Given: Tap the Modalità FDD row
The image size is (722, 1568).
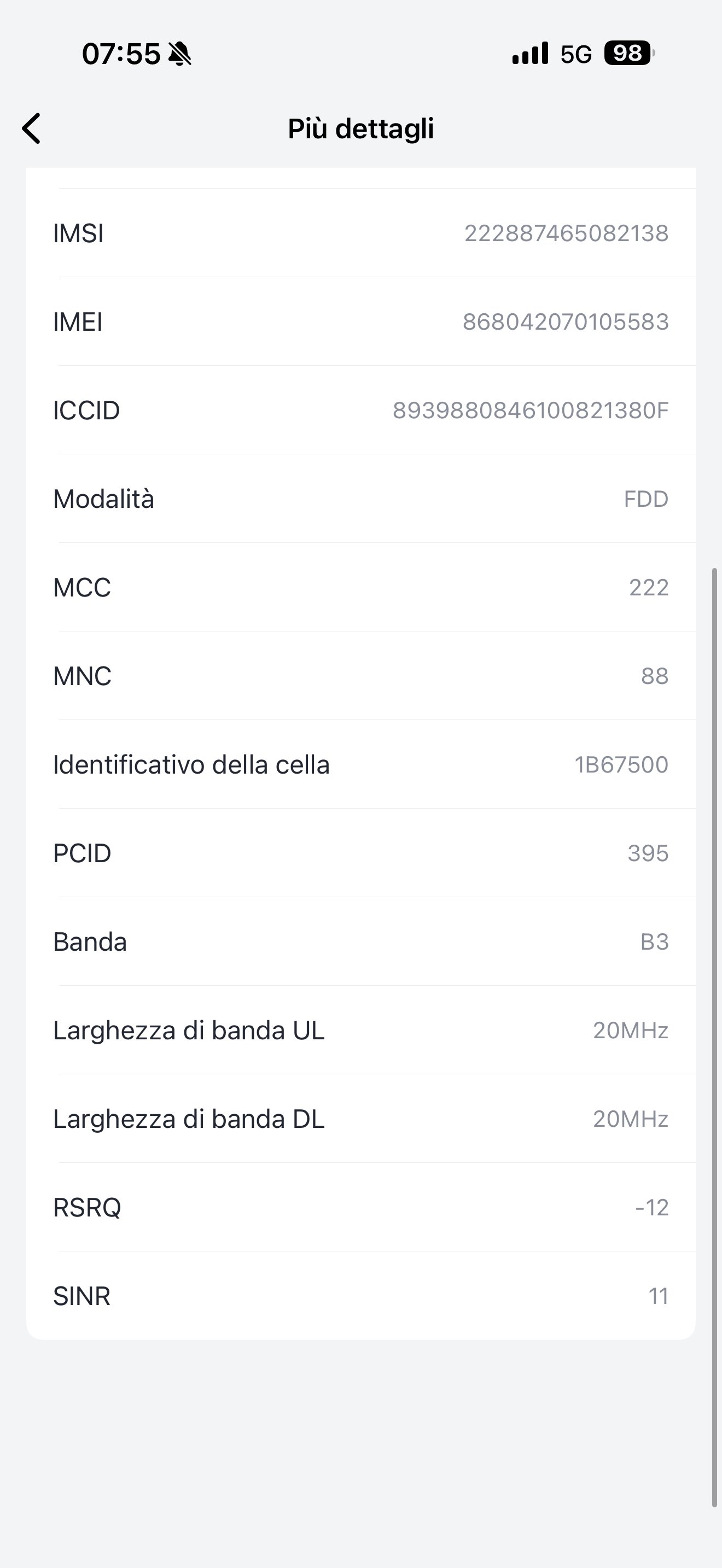Looking at the screenshot, I should pos(360,499).
